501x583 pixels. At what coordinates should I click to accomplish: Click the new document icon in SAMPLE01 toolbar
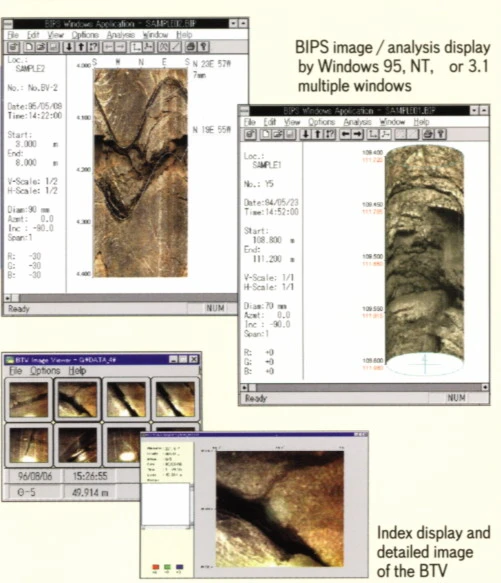pyautogui.click(x=266, y=134)
